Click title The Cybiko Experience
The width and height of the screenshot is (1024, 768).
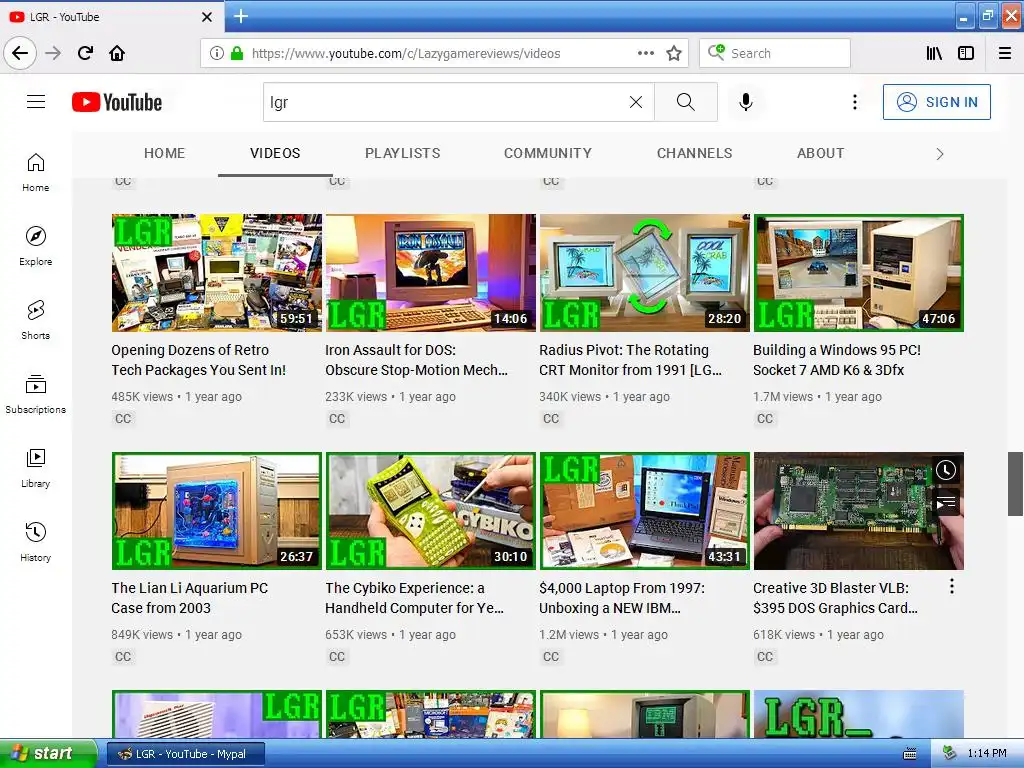tap(414, 598)
